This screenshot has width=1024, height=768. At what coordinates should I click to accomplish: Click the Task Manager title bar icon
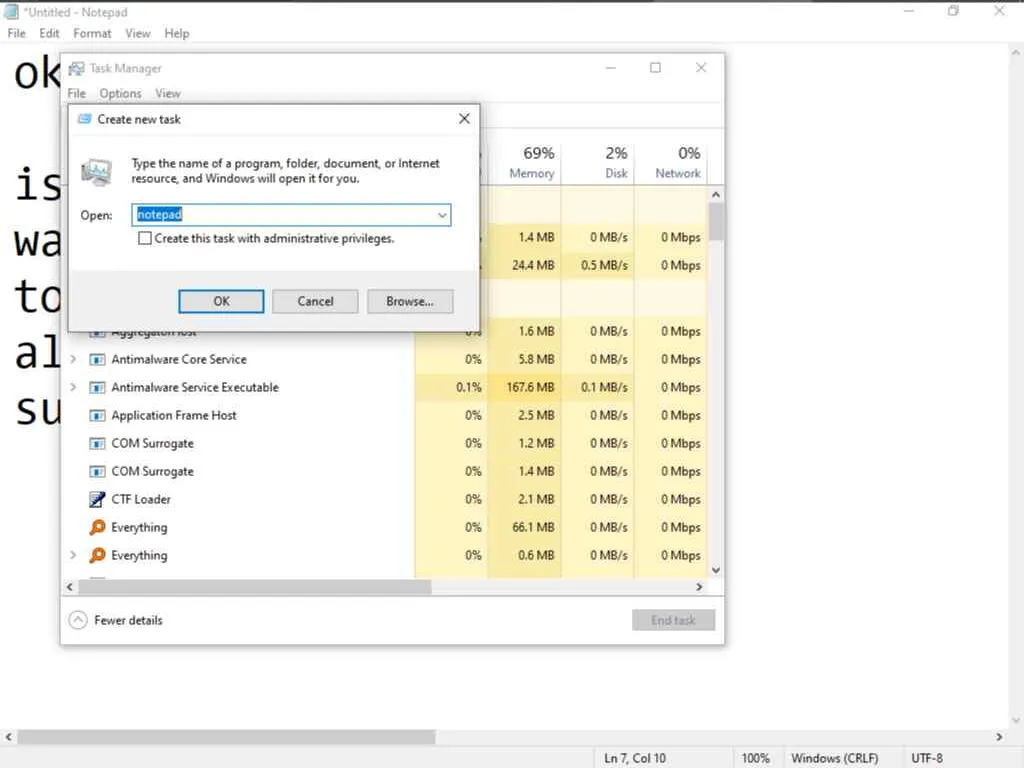[x=76, y=69]
